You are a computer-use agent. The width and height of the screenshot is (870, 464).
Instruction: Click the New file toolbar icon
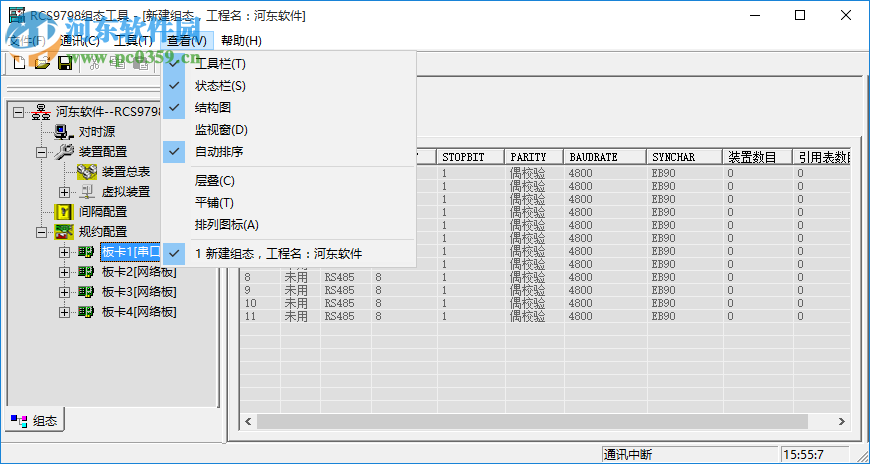(x=19, y=63)
